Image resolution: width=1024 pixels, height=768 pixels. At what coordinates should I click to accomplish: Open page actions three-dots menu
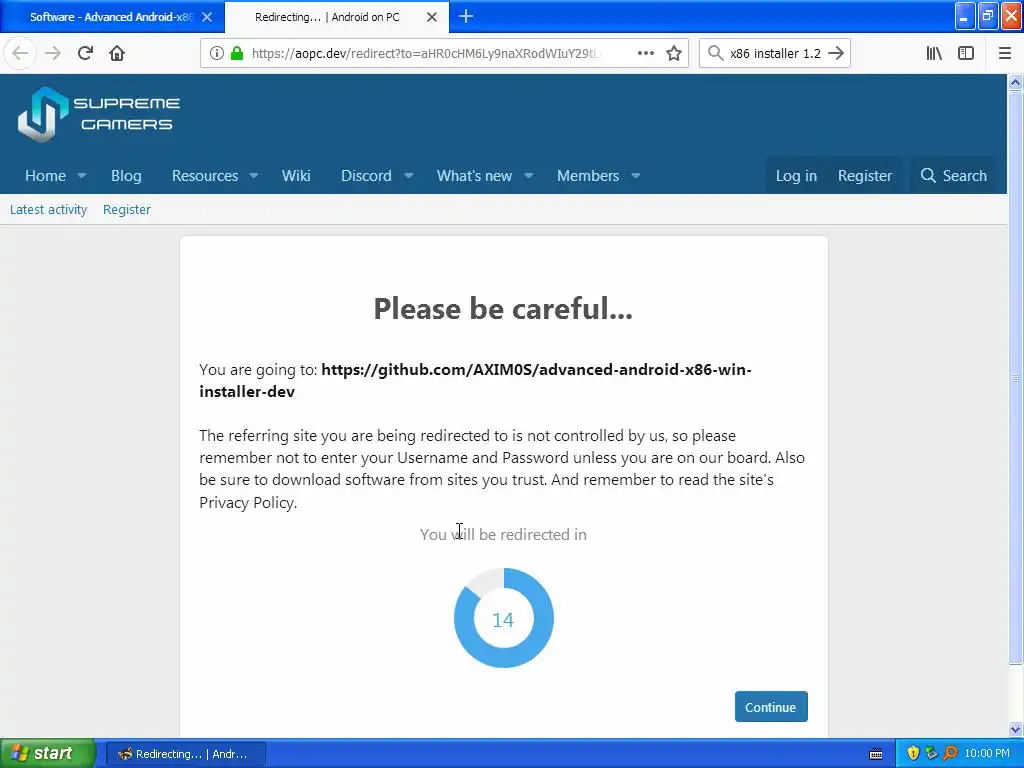click(x=645, y=53)
